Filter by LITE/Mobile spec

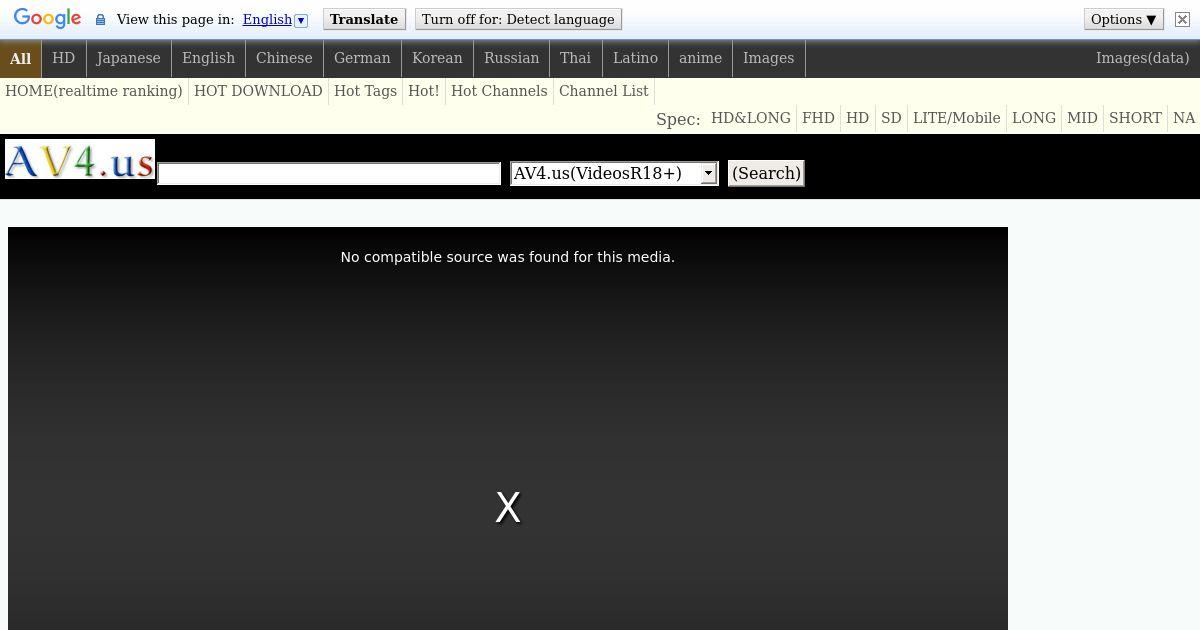[x=956, y=118]
